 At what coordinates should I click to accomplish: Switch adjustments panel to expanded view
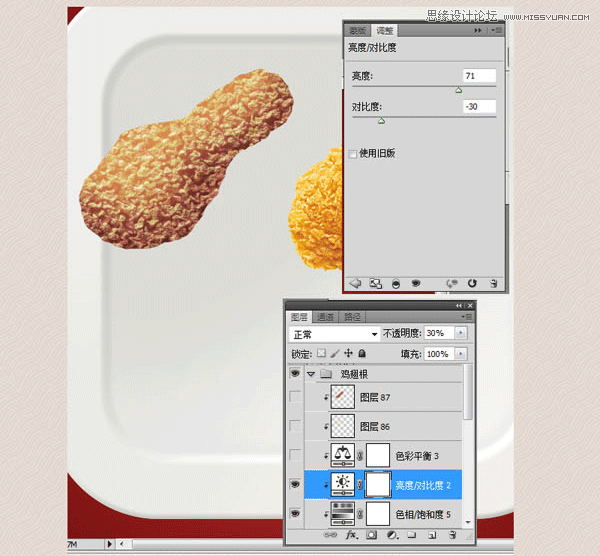tap(375, 284)
